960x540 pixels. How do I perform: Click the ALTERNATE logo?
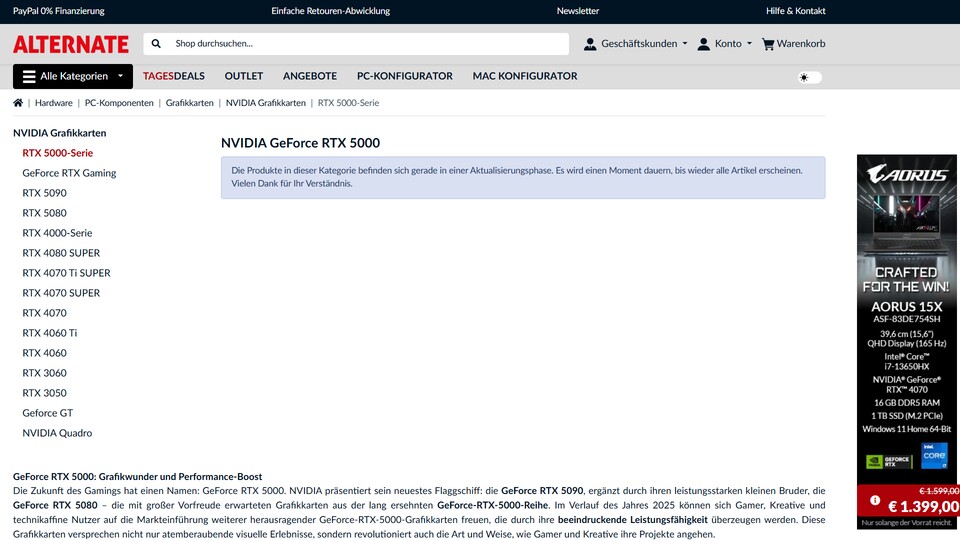[71, 44]
